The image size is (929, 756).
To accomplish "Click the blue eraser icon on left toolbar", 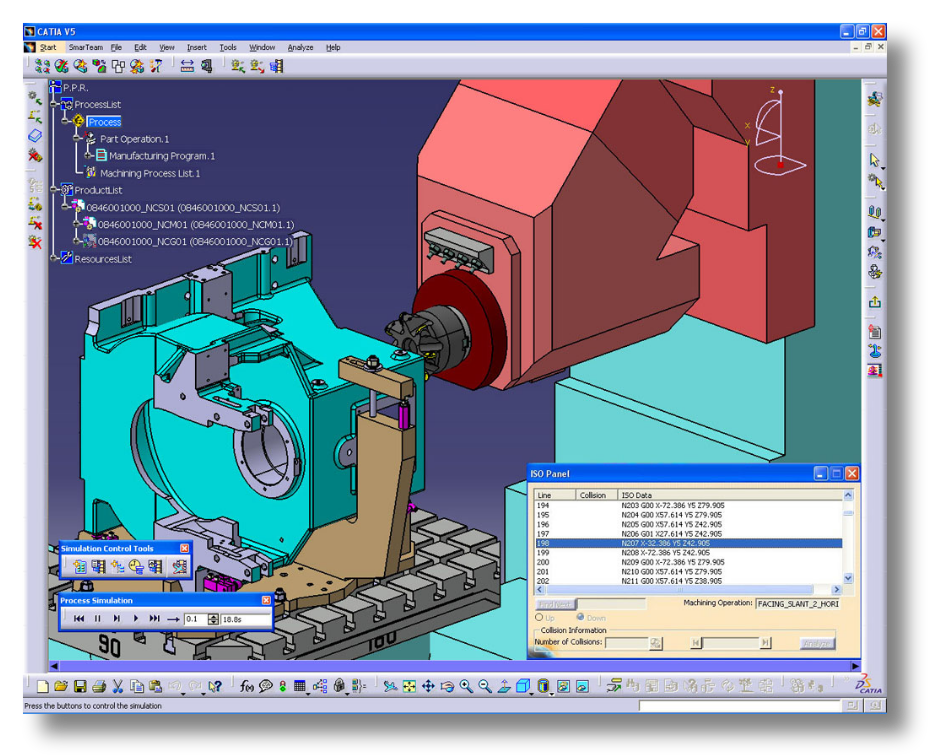I will click(35, 136).
